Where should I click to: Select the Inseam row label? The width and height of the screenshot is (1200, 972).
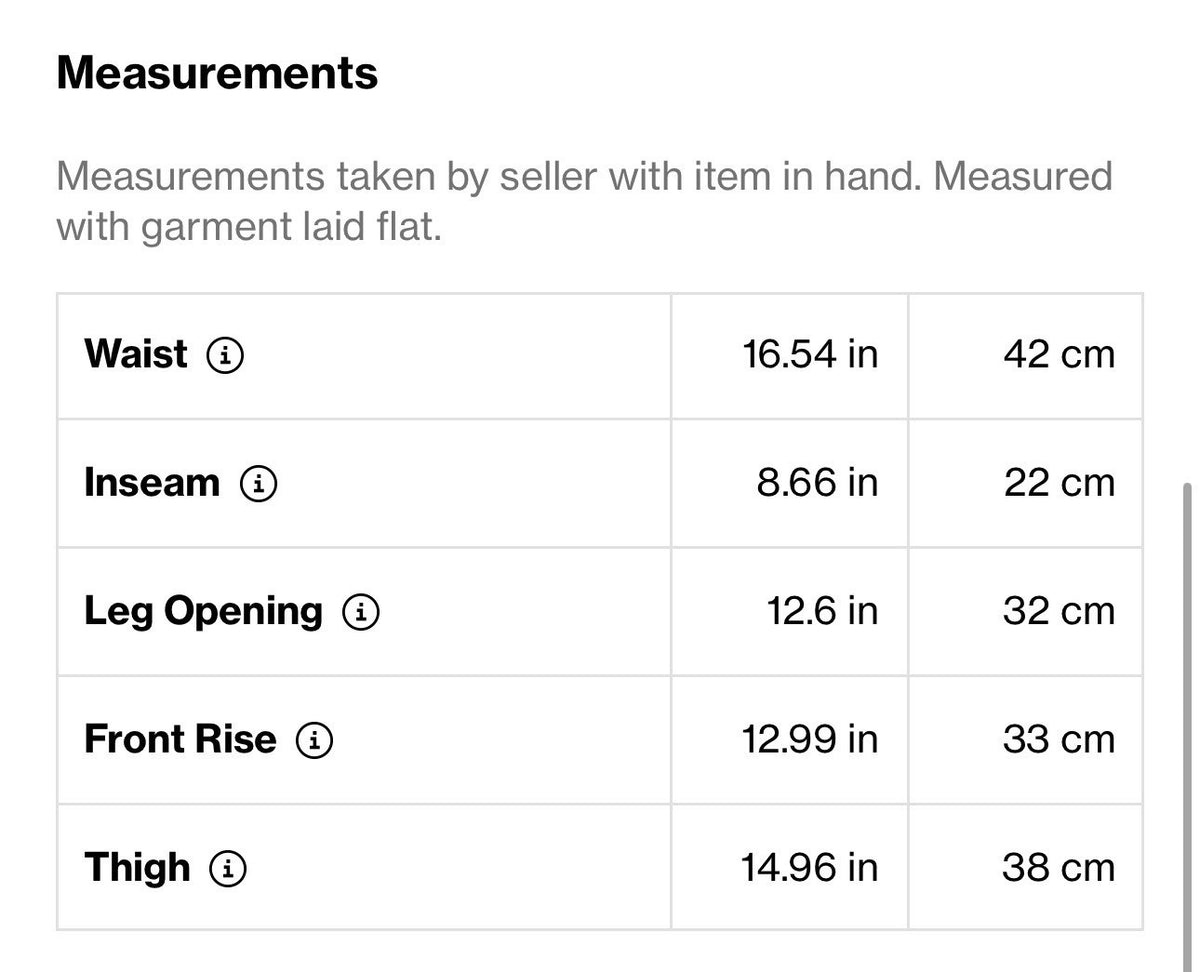[152, 483]
